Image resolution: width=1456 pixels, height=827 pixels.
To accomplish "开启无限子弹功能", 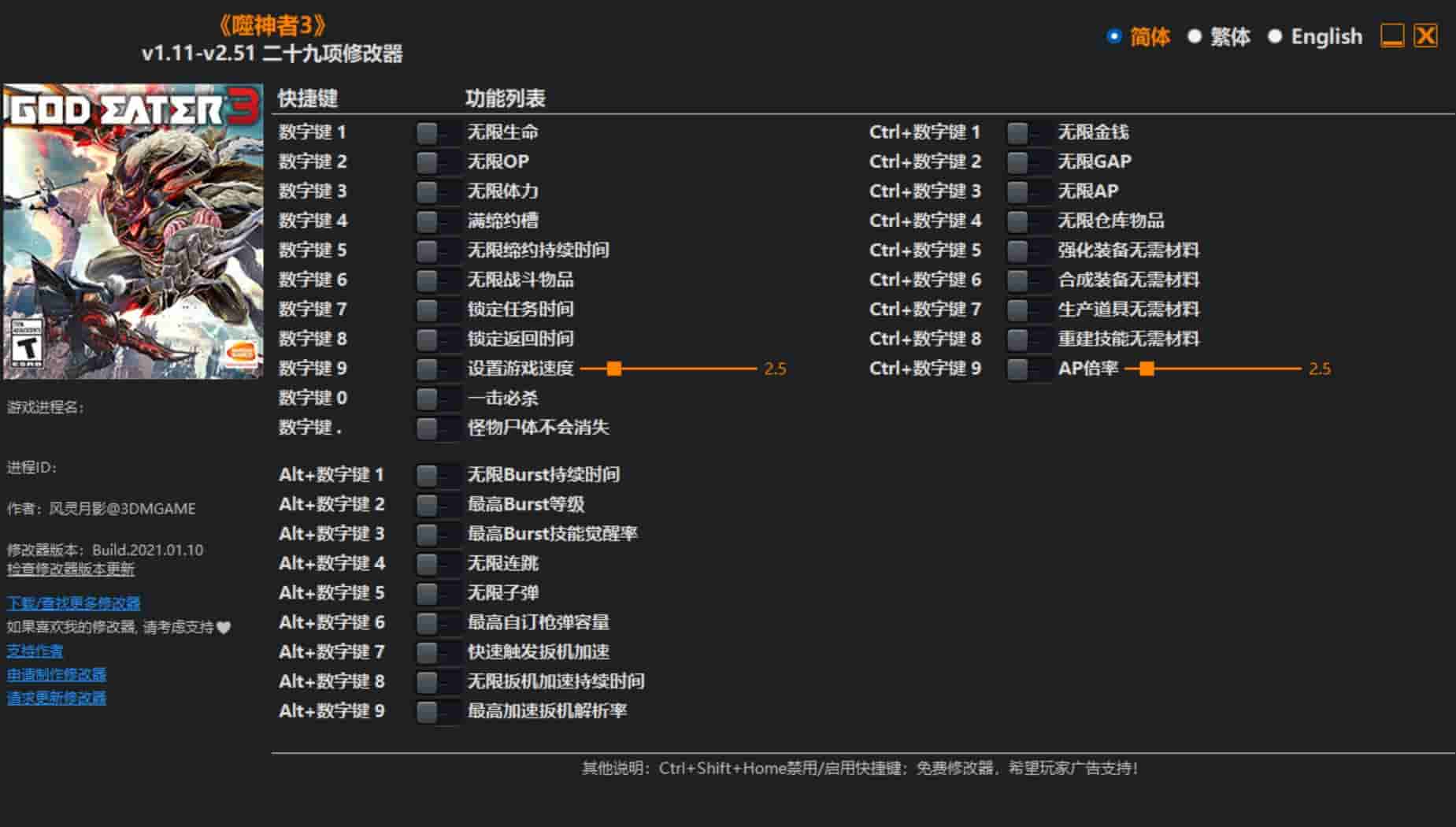I will 438,592.
